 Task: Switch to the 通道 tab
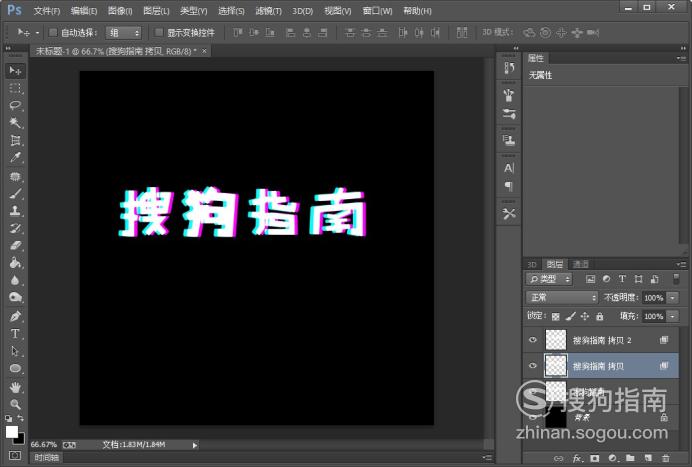[x=581, y=264]
